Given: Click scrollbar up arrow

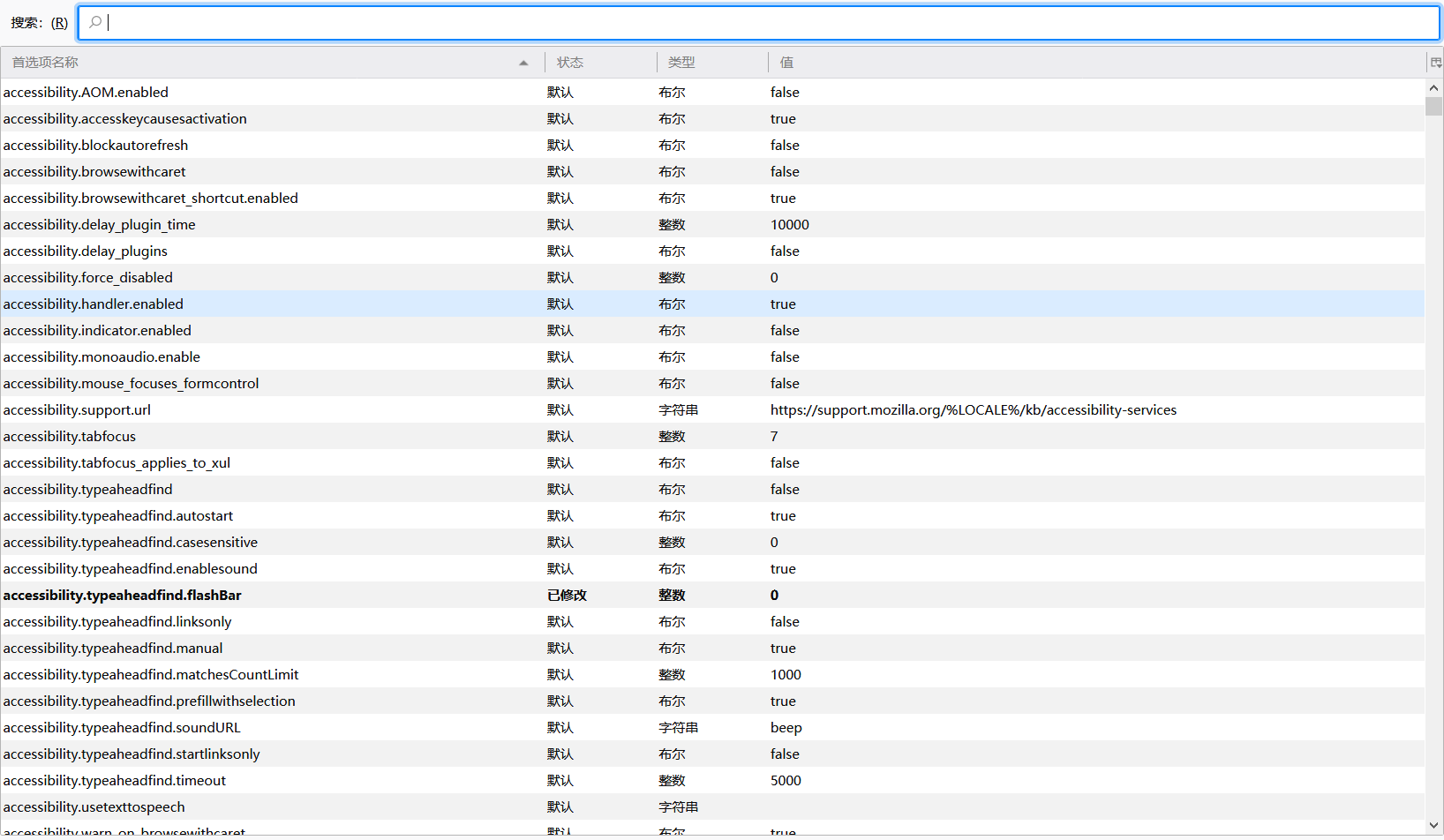Looking at the screenshot, I should 1433,87.
